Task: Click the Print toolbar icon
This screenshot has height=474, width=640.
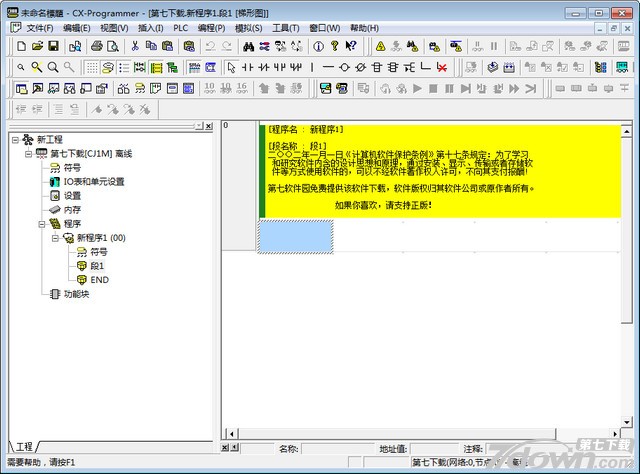Action: tap(98, 46)
